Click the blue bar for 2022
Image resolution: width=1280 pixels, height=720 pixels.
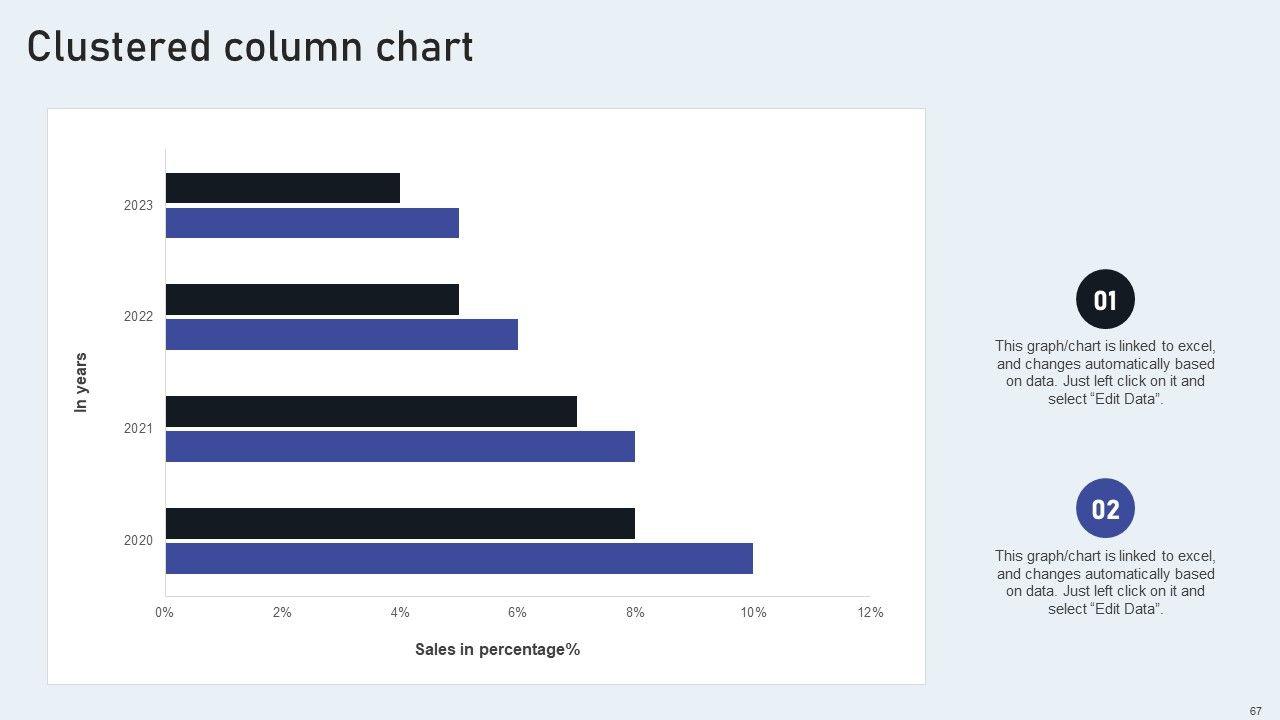341,335
